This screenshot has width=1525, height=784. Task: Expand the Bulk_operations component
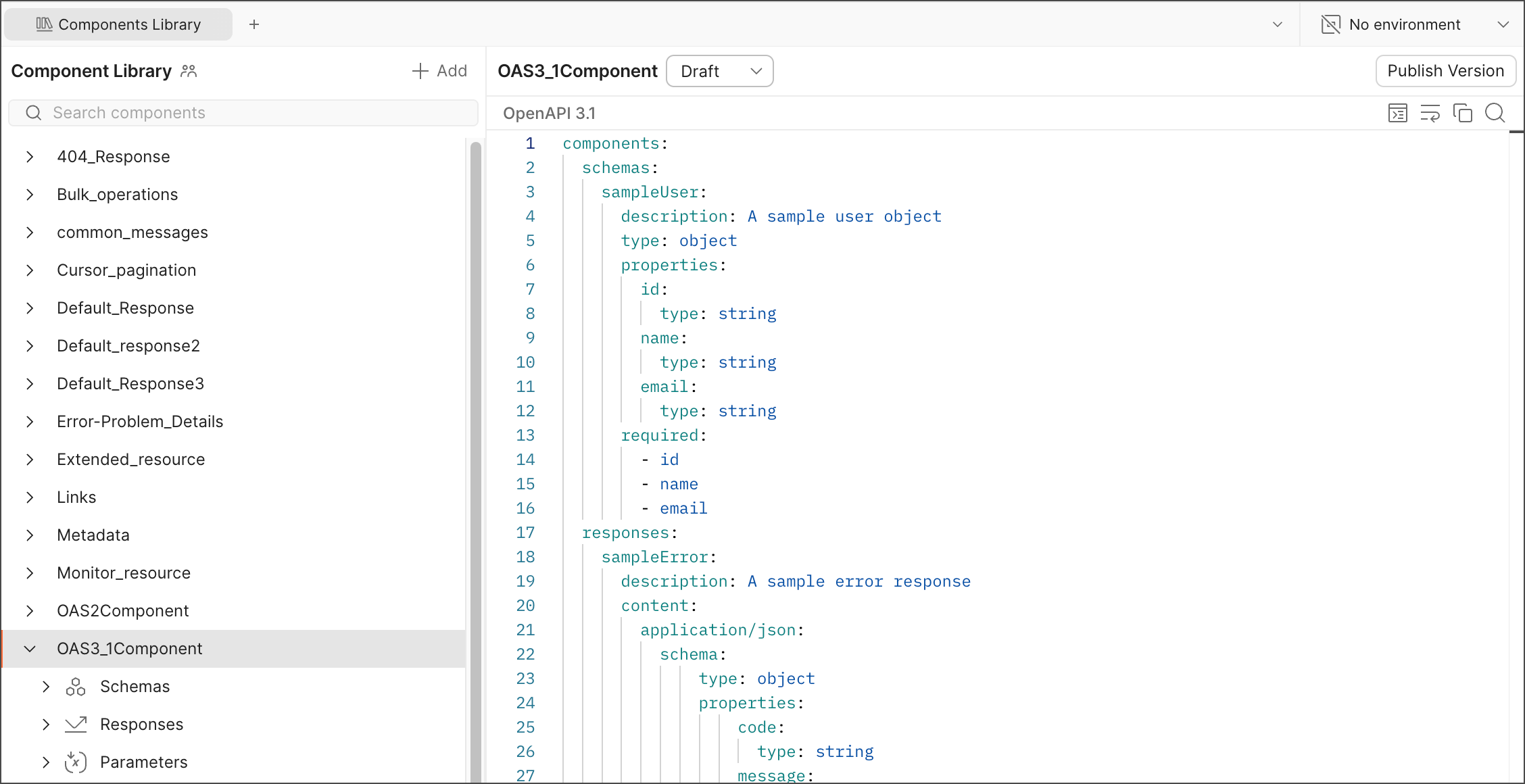point(30,195)
